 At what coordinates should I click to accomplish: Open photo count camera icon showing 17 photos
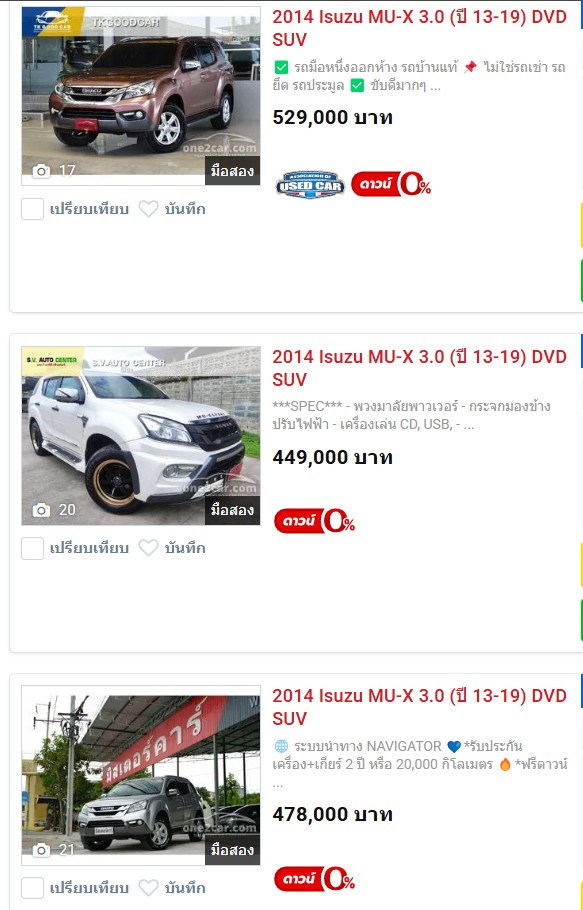click(x=41, y=171)
